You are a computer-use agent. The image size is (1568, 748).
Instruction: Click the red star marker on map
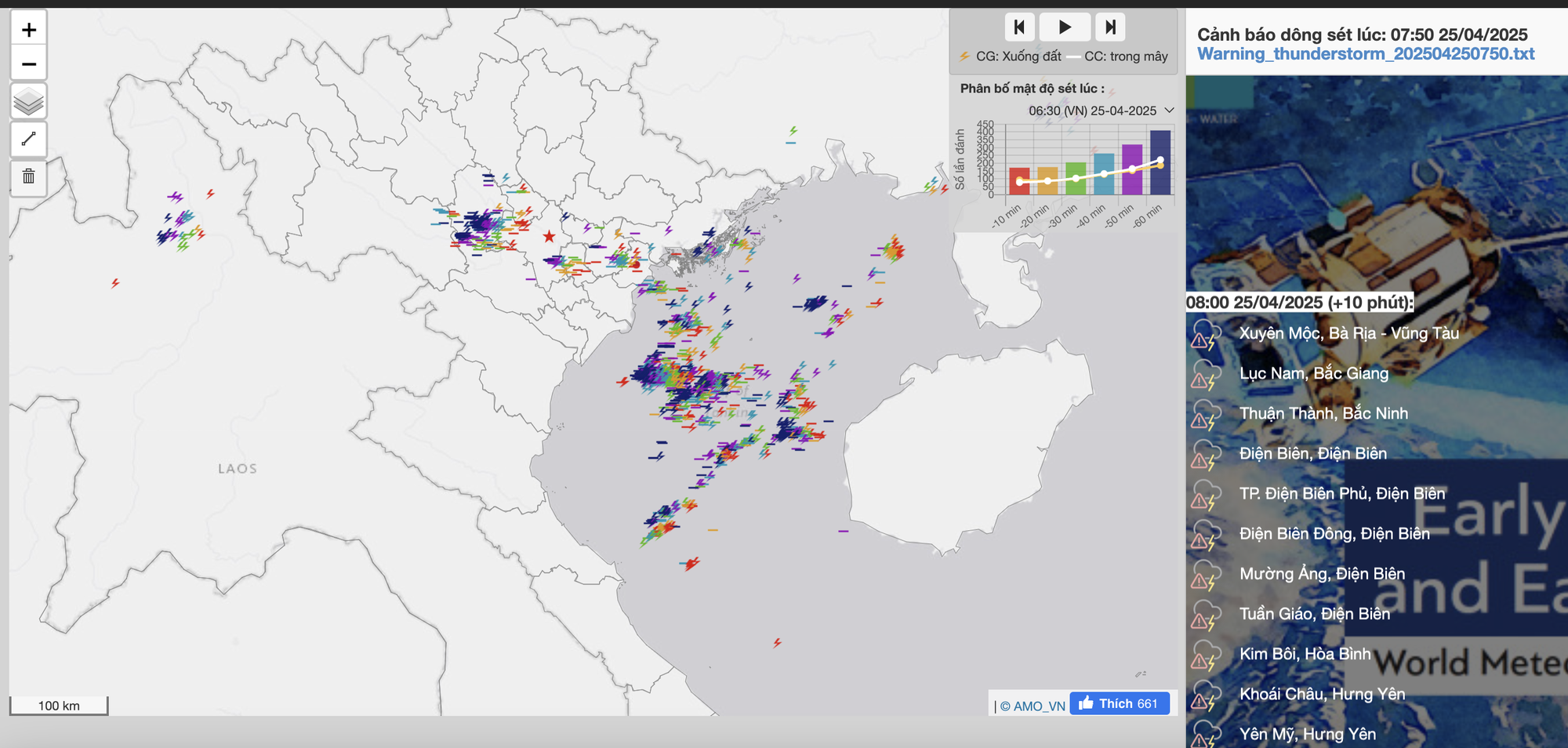(549, 236)
